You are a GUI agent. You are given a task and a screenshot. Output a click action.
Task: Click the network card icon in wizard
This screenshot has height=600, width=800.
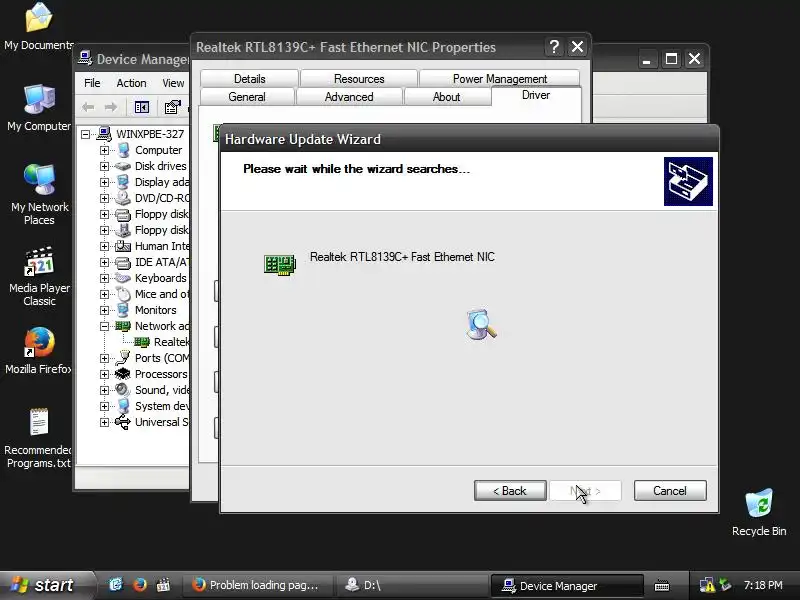(x=280, y=264)
